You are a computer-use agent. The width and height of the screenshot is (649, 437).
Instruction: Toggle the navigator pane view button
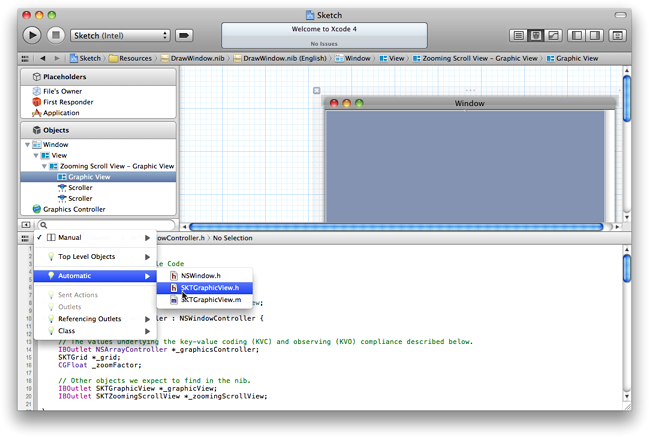click(577, 35)
